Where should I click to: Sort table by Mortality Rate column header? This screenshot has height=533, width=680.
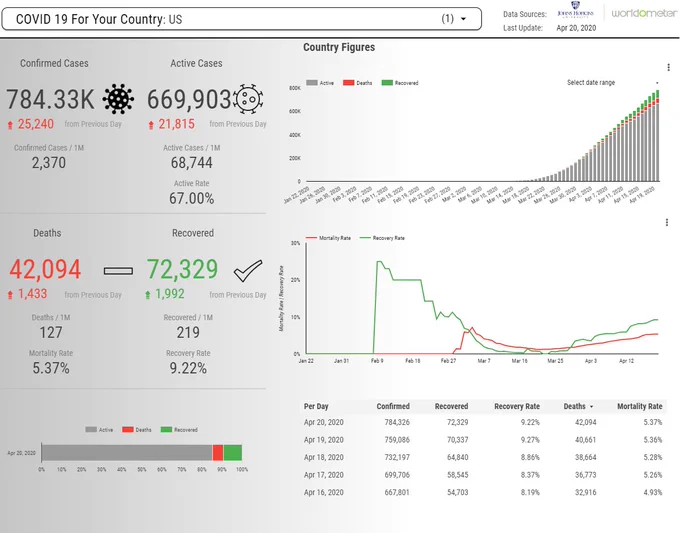click(x=640, y=406)
